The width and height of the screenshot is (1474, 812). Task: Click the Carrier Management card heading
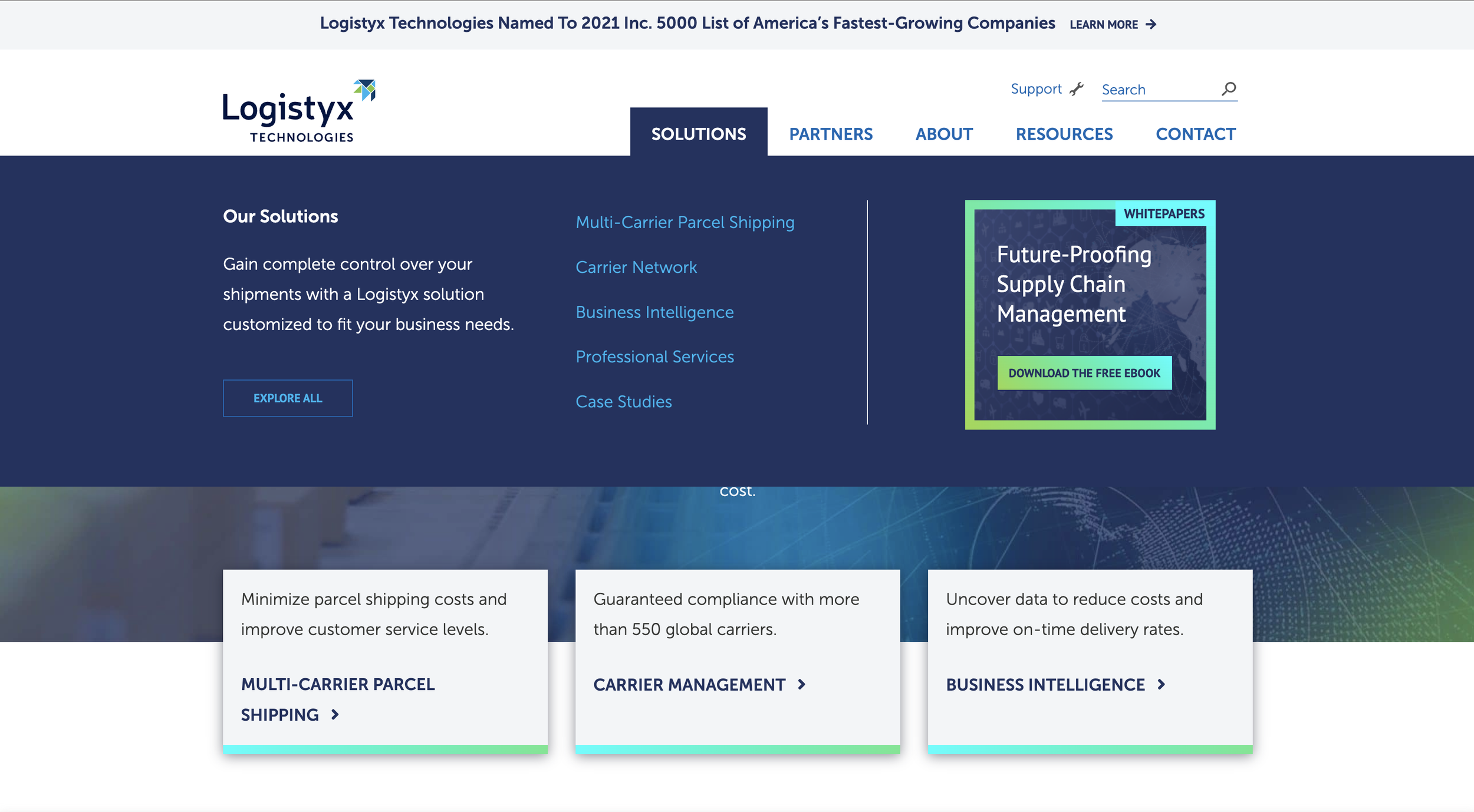click(x=689, y=685)
